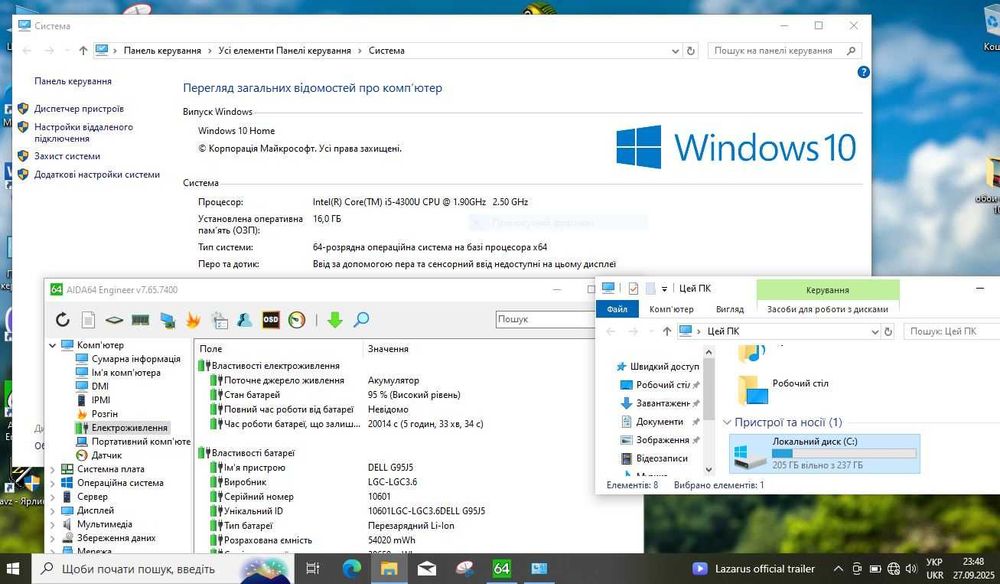Screen dimensions: 1000x584
Task: Click the CPU chip icon in AIDA64 toolbar
Action: (x=114, y=320)
